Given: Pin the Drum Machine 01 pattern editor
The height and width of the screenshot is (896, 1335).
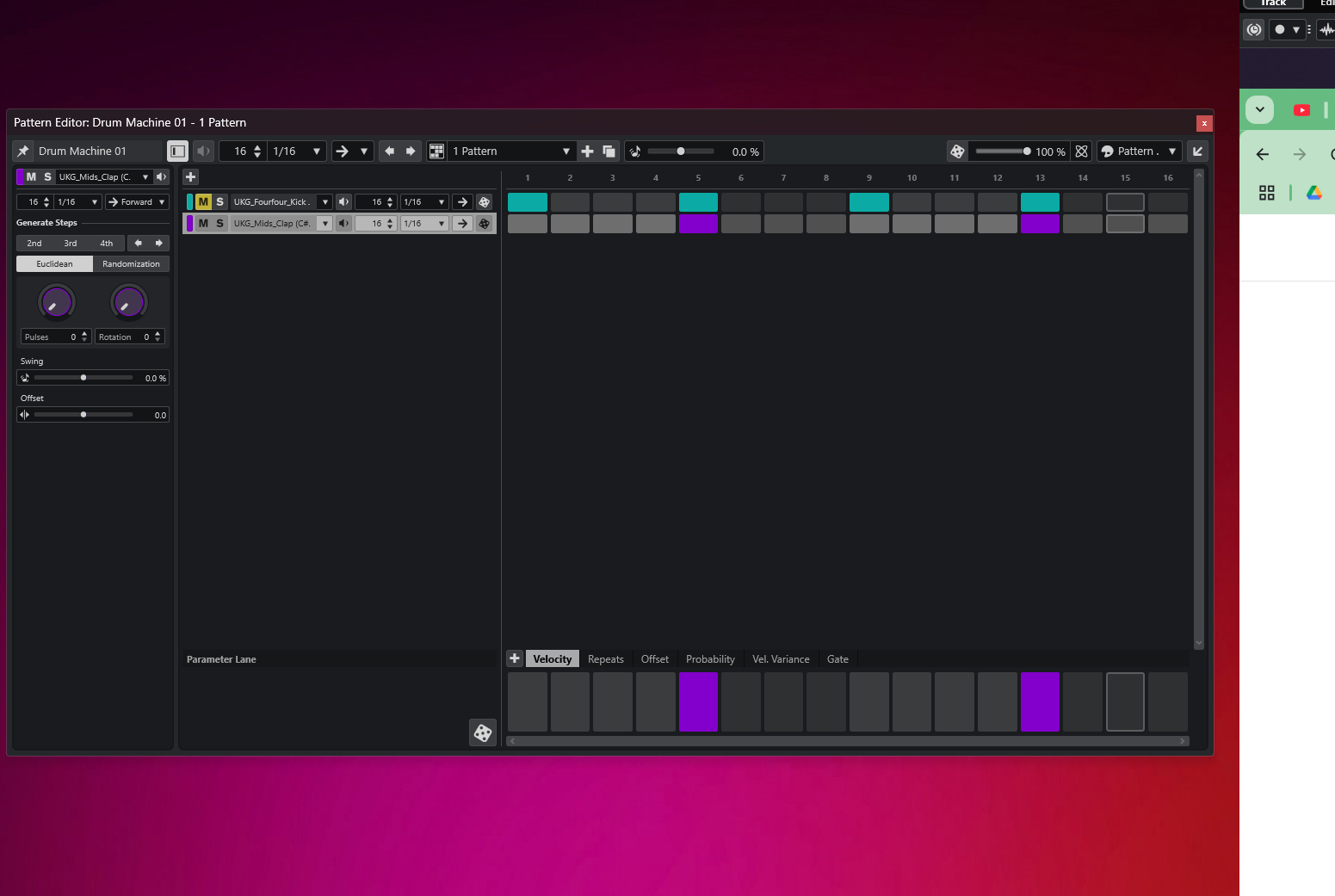Looking at the screenshot, I should [23, 151].
